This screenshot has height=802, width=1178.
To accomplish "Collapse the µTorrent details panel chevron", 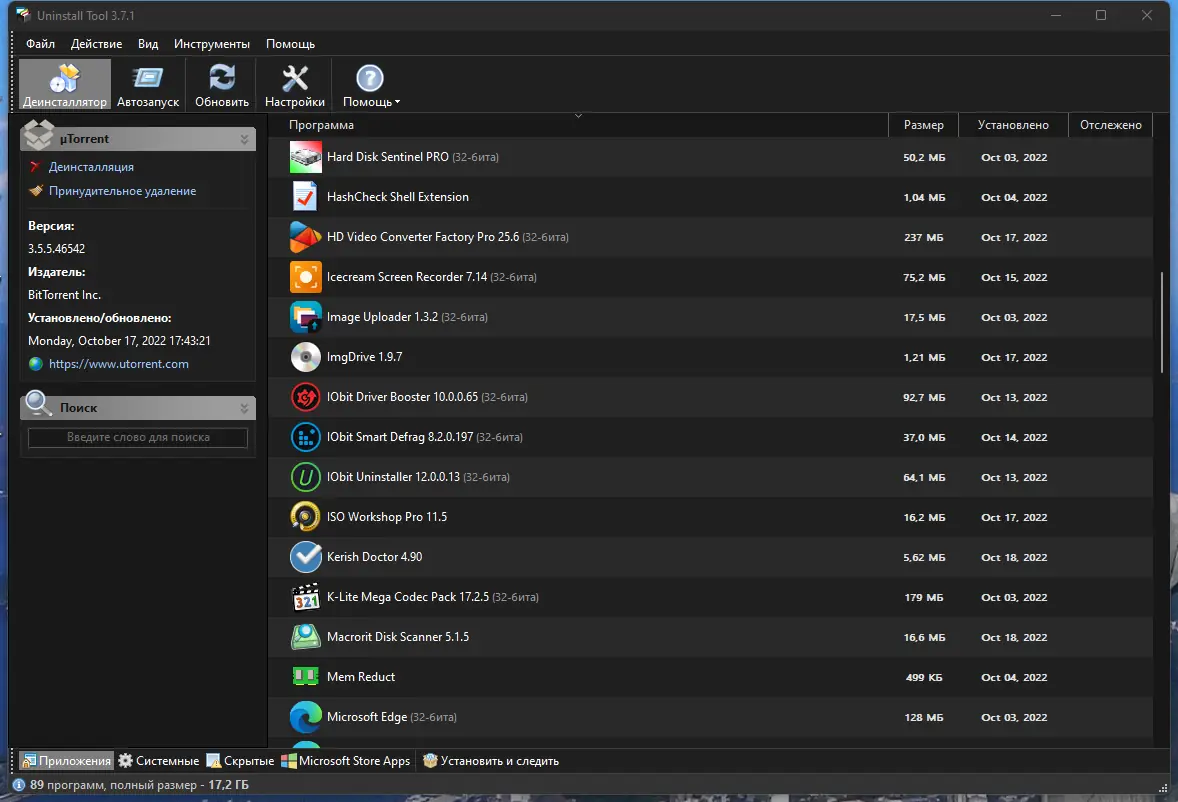I will pos(244,139).
